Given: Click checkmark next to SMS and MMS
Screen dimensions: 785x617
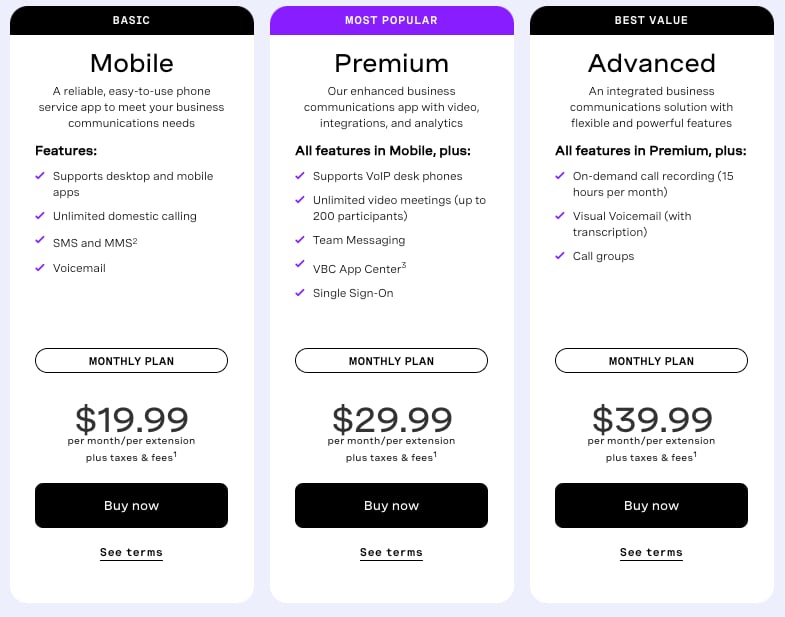Looking at the screenshot, I should (40, 240).
